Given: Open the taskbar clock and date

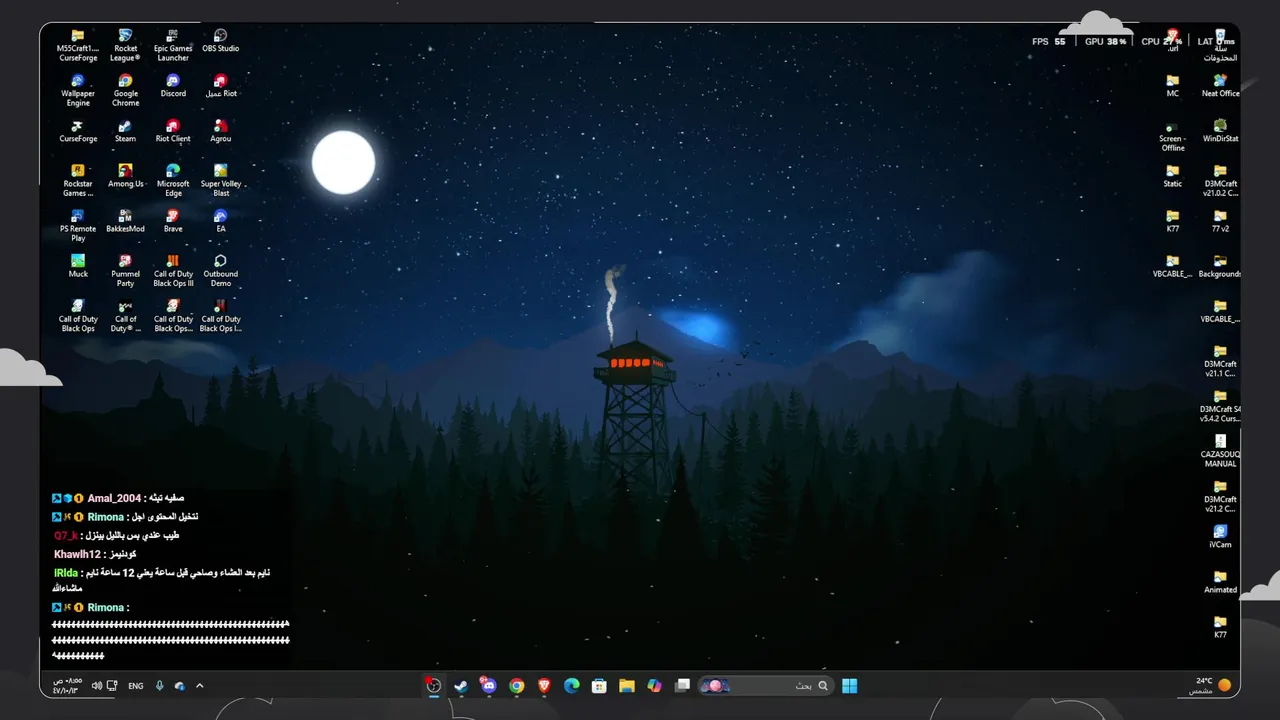Looking at the screenshot, I should (x=67, y=685).
